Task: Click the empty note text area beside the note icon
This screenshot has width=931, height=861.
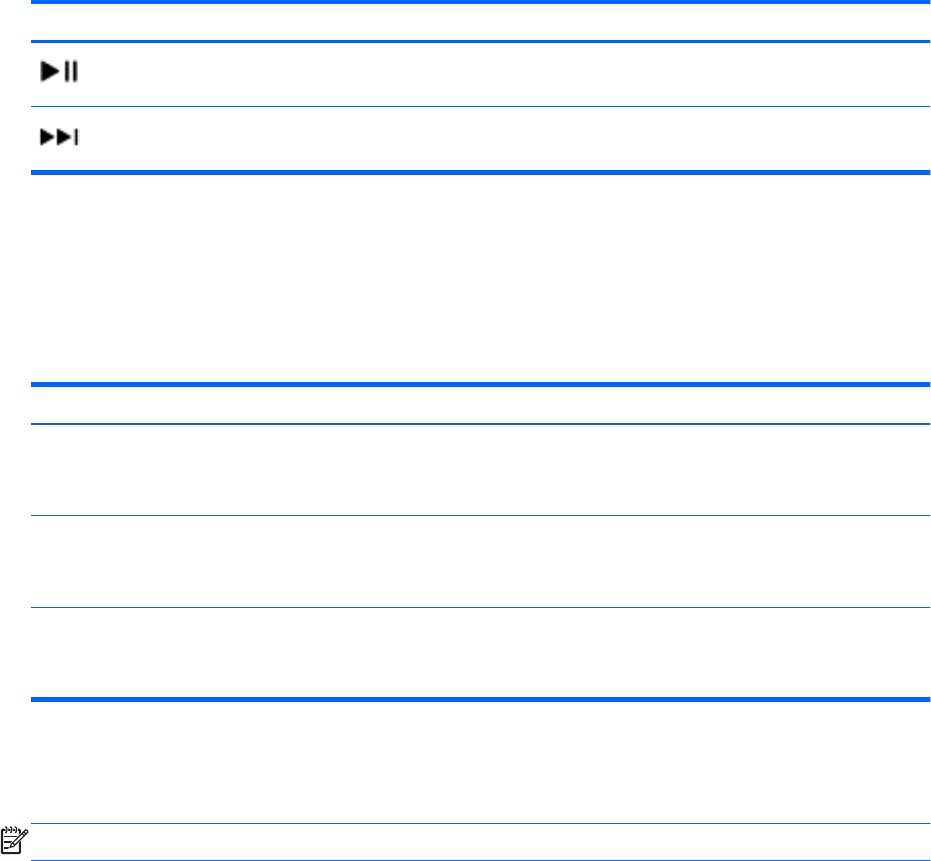Action: pyautogui.click(x=480, y=842)
